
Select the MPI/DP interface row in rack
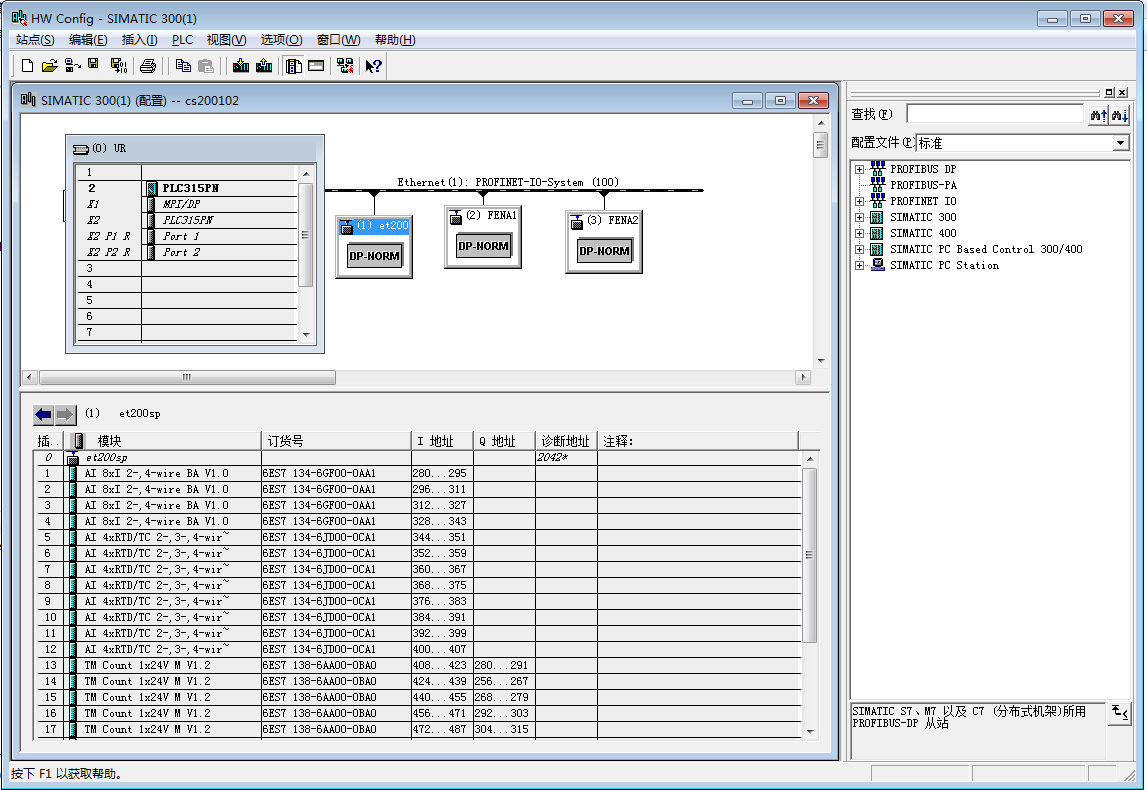[187, 204]
